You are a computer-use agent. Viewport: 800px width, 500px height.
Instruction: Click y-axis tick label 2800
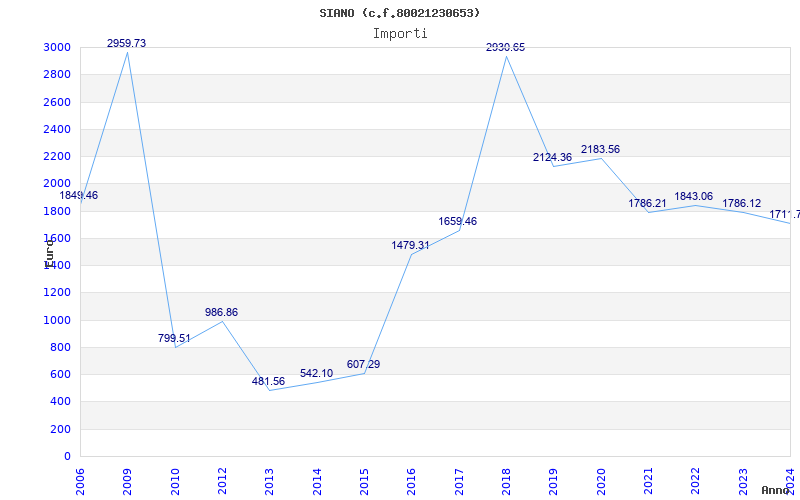tap(57, 74)
